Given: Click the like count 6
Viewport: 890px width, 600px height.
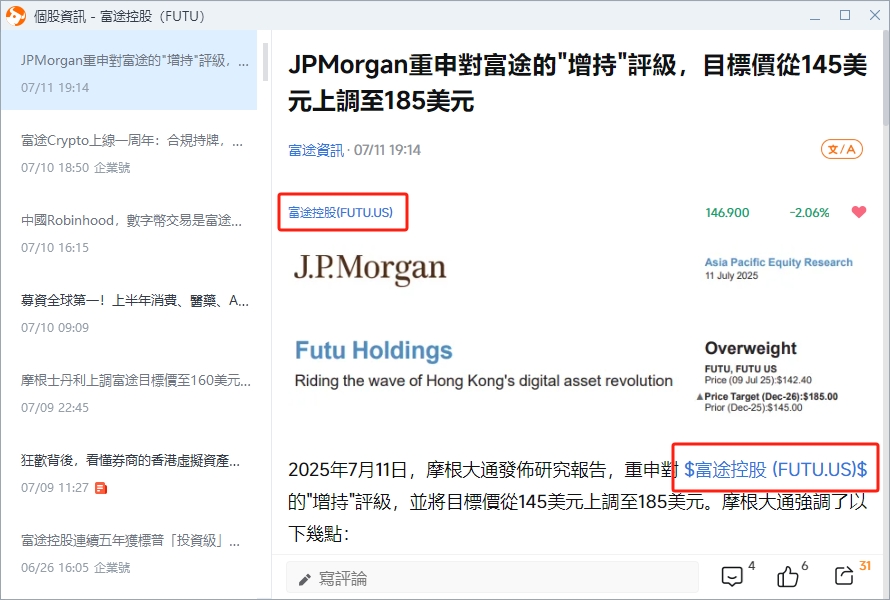Looking at the screenshot, I should click(805, 565).
